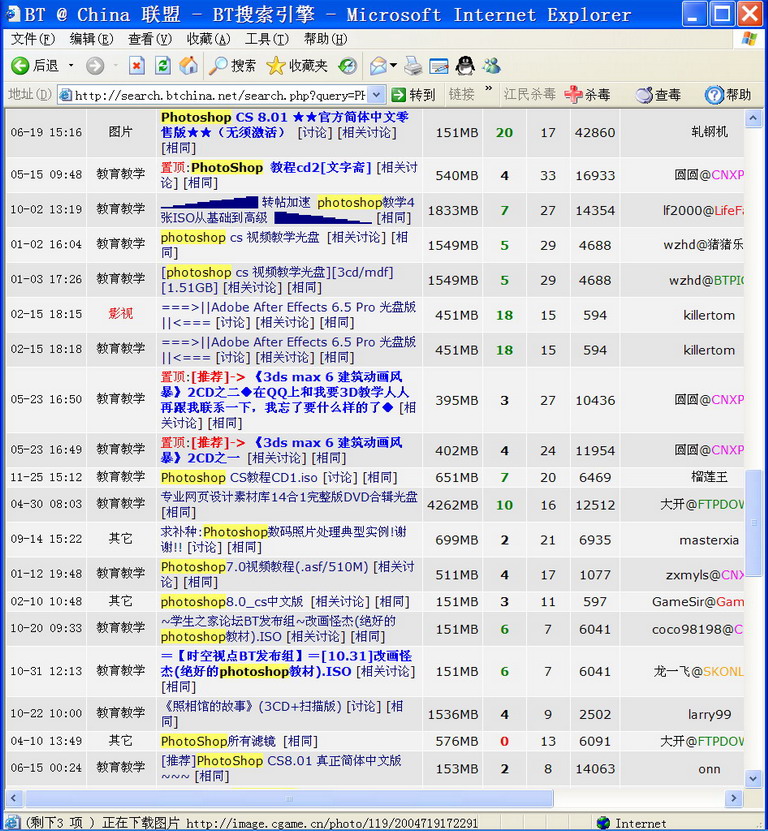Click the 图片 category in the first row
This screenshot has height=831, width=768.
click(120, 132)
